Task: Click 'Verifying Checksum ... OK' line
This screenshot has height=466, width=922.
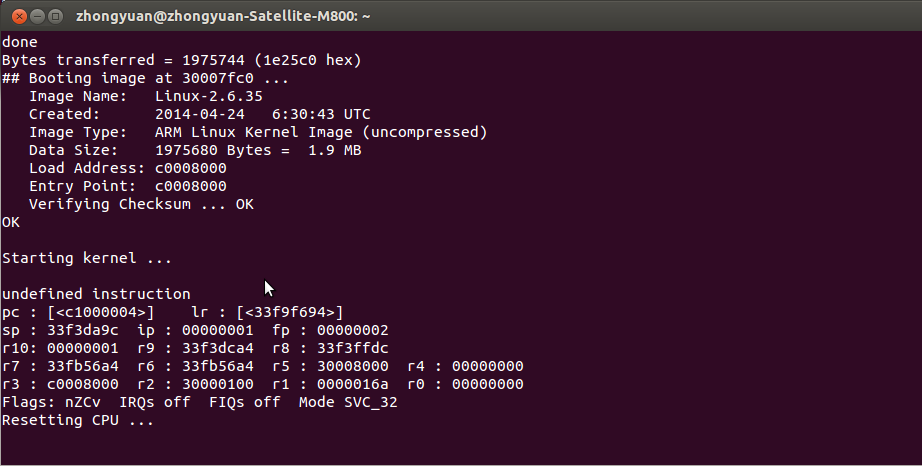Action: click(x=141, y=204)
